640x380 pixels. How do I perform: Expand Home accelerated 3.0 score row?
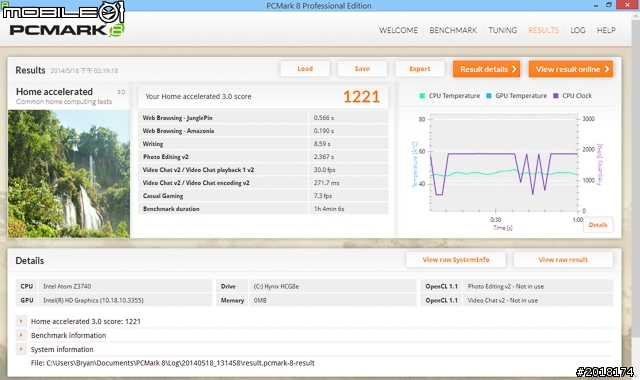click(x=21, y=321)
